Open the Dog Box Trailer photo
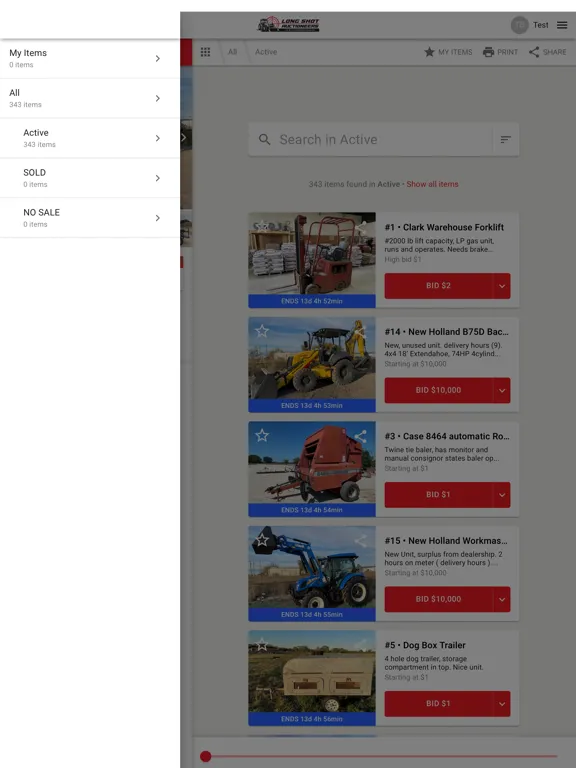 (x=312, y=671)
